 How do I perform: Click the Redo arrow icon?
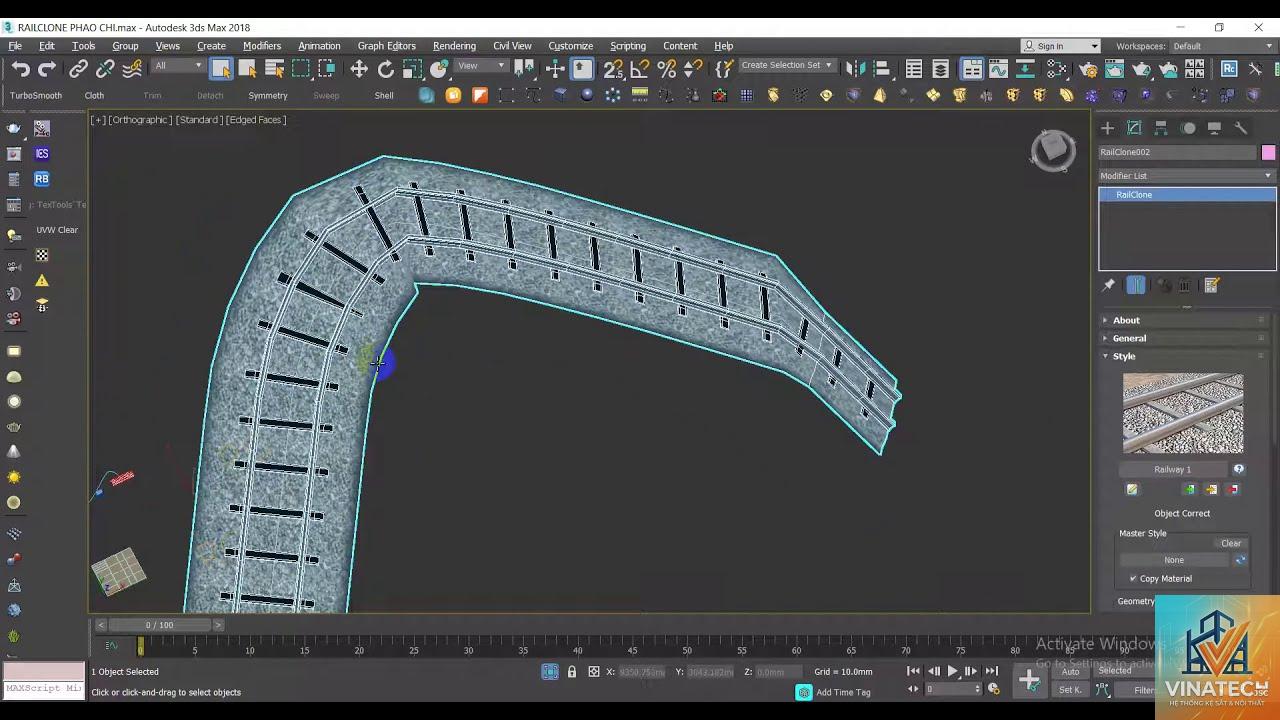pyautogui.click(x=47, y=69)
